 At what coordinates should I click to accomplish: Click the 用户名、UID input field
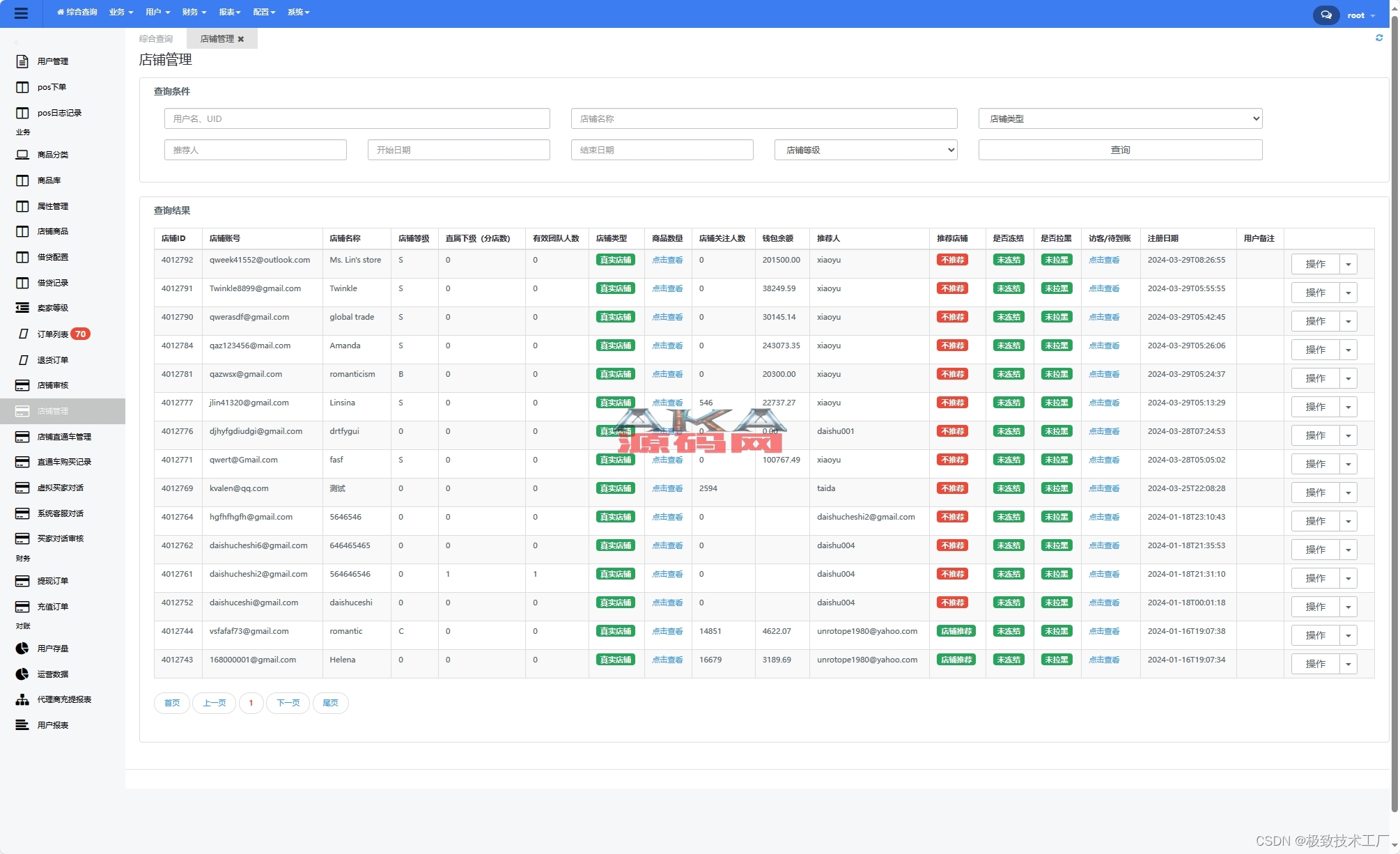tap(357, 118)
